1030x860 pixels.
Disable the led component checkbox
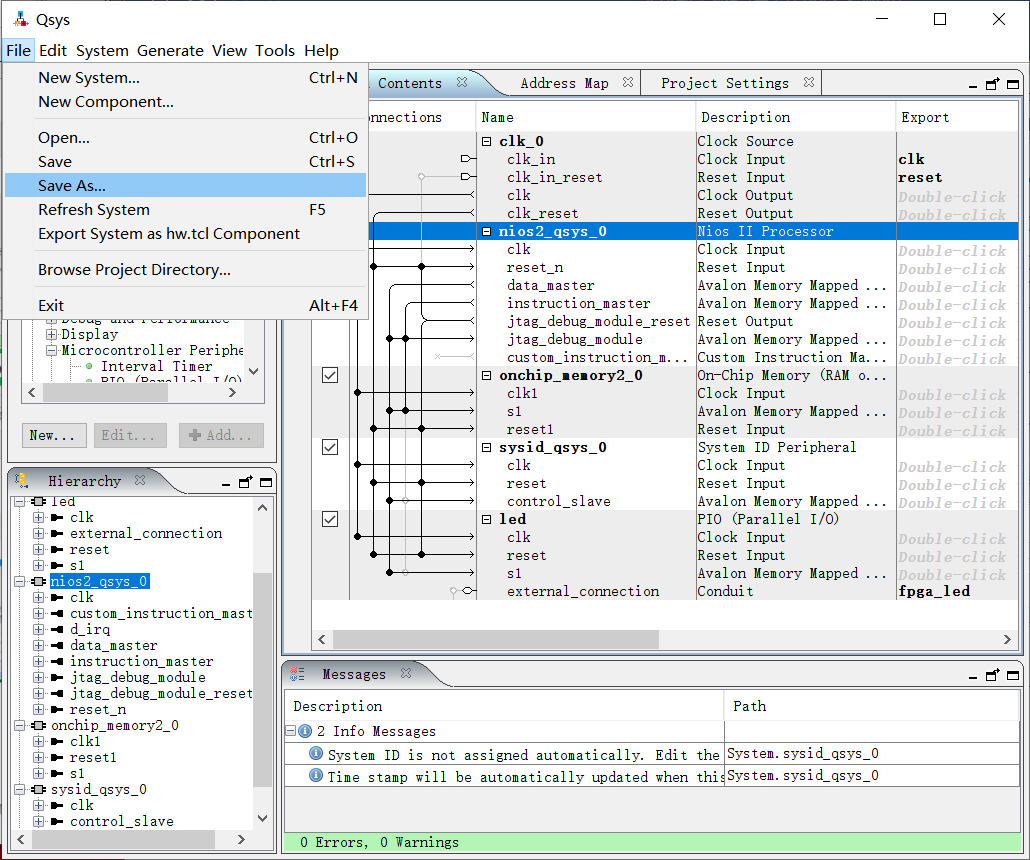330,519
